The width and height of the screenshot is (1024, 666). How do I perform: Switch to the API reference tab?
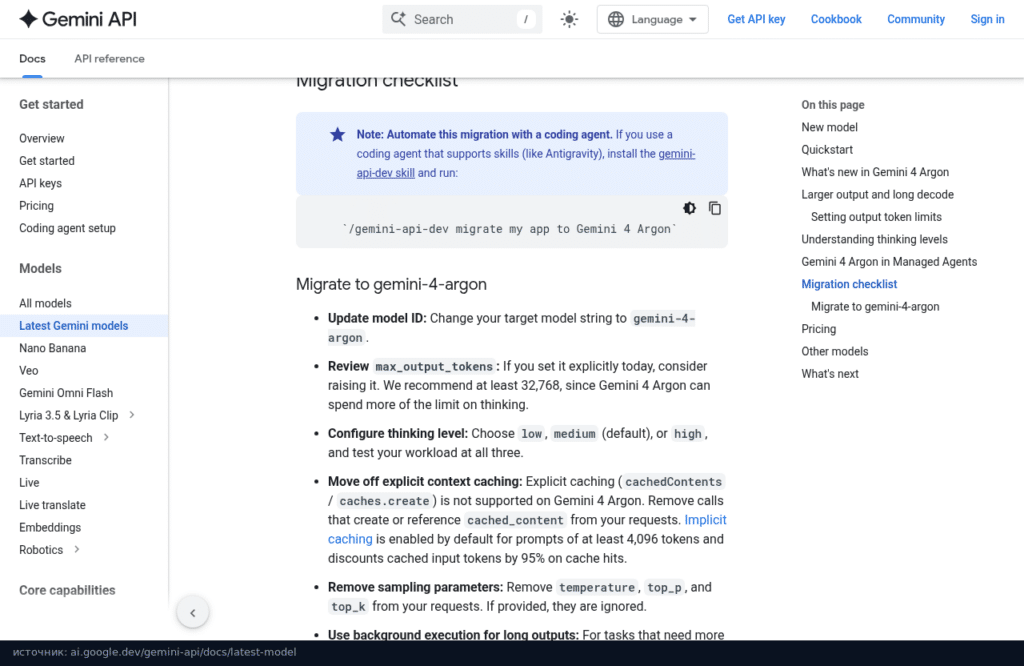click(109, 58)
